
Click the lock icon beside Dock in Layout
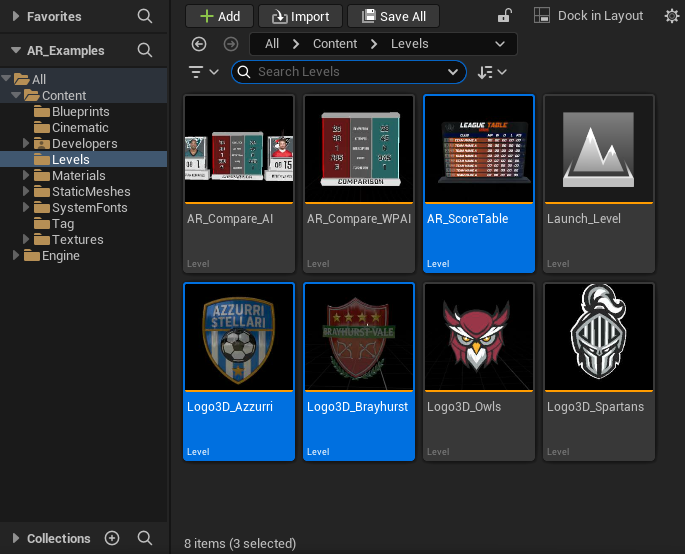coord(506,16)
